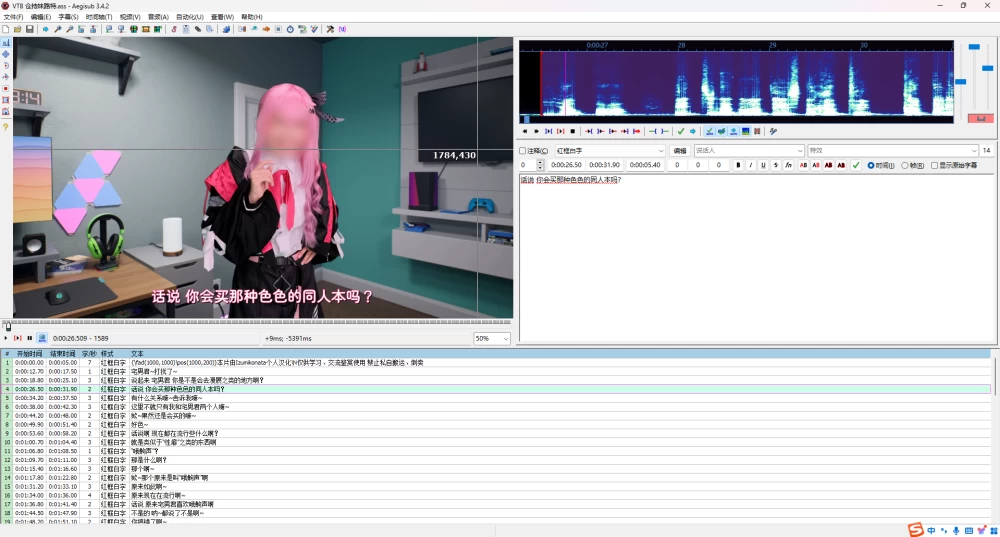Screen dimensions: 1000x537
Task: Click the Save subtitles floppy disk icon
Action: [29, 29]
